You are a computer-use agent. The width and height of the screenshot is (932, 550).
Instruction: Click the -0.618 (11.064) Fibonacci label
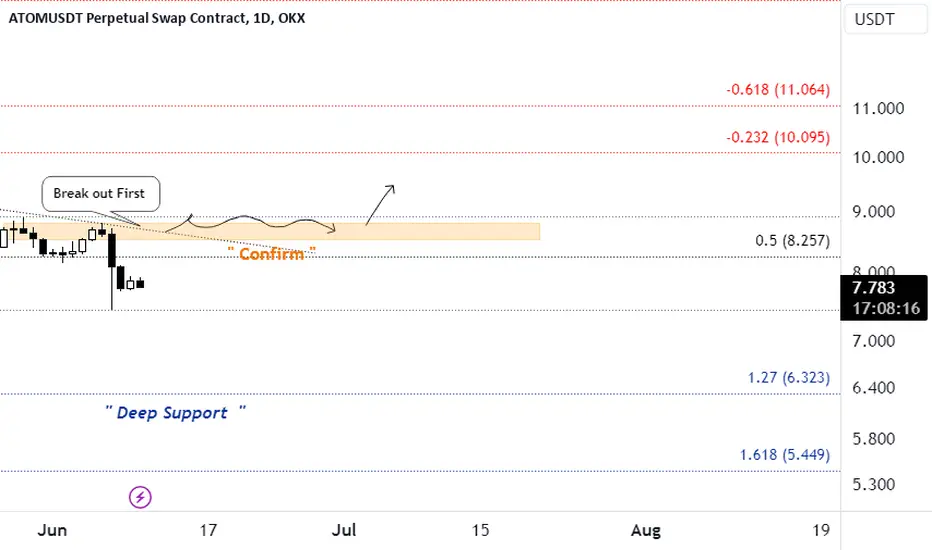coord(777,90)
